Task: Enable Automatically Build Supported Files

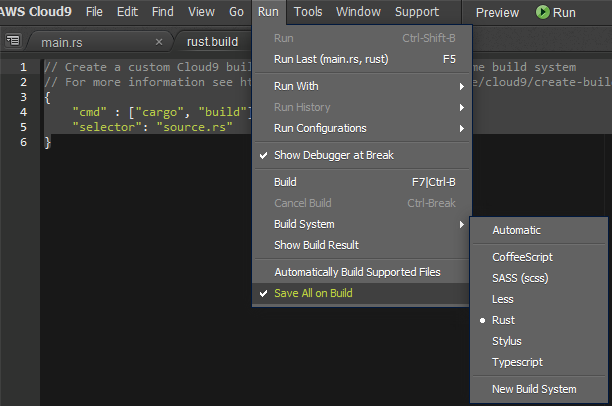Action: (x=357, y=272)
